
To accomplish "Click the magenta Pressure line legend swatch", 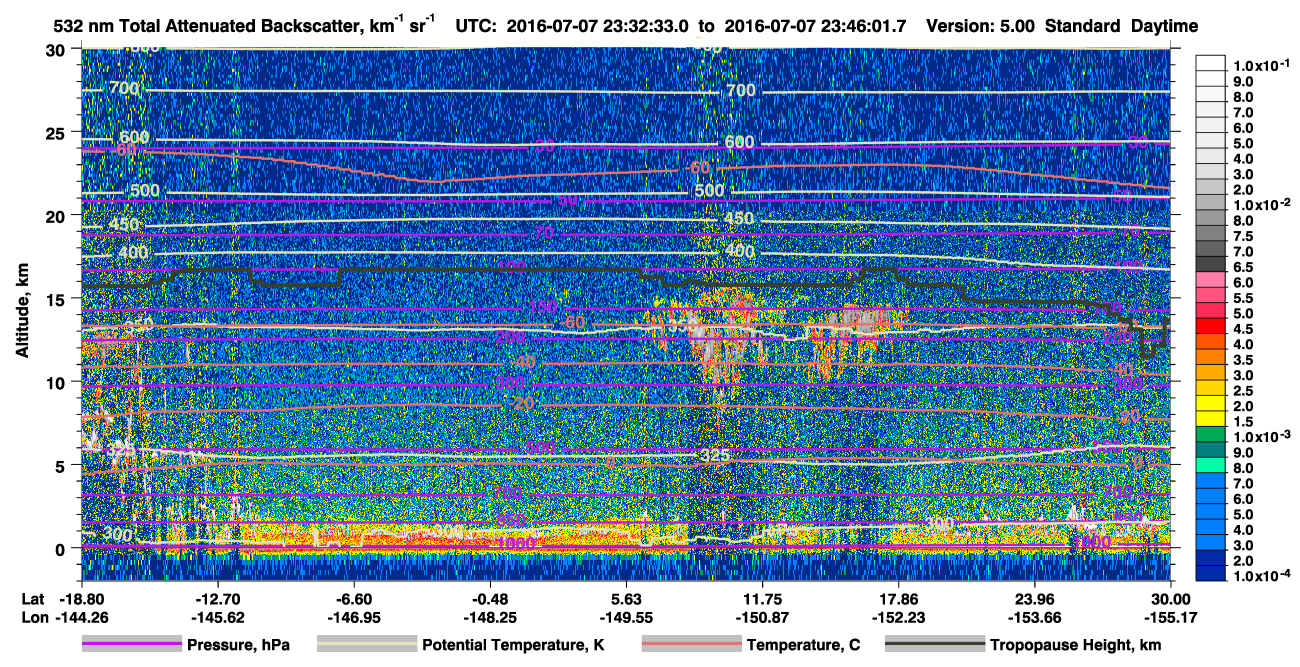I will click(131, 645).
